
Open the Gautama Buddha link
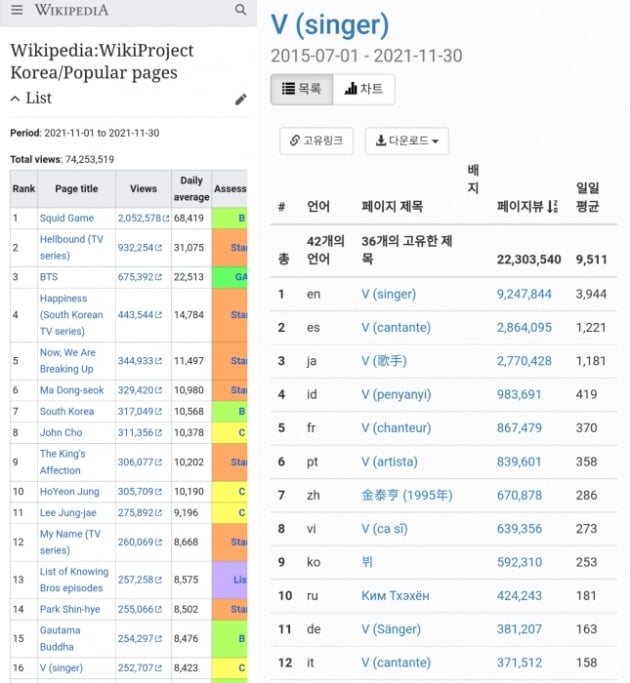coord(60,638)
